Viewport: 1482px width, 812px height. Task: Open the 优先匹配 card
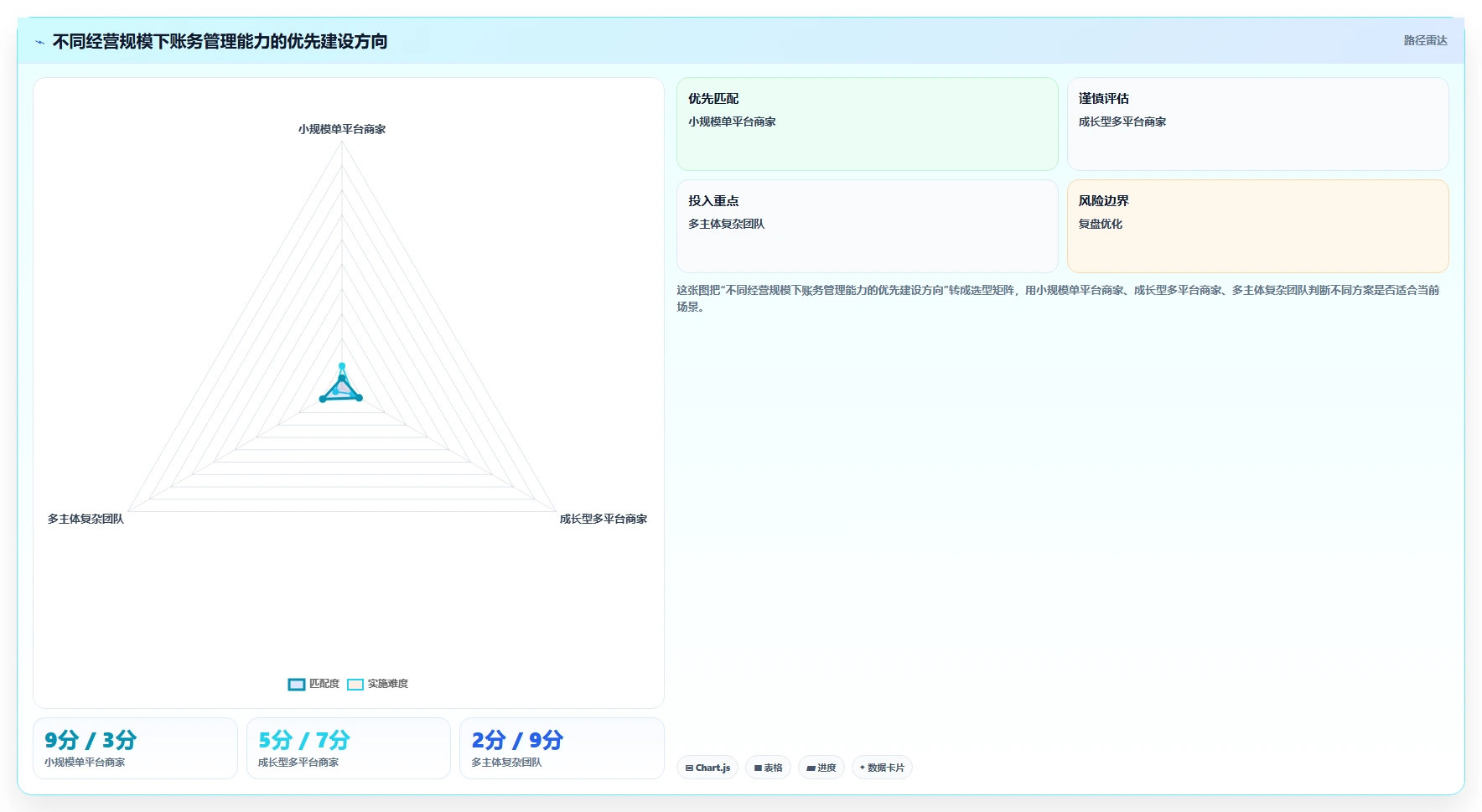[867, 124]
